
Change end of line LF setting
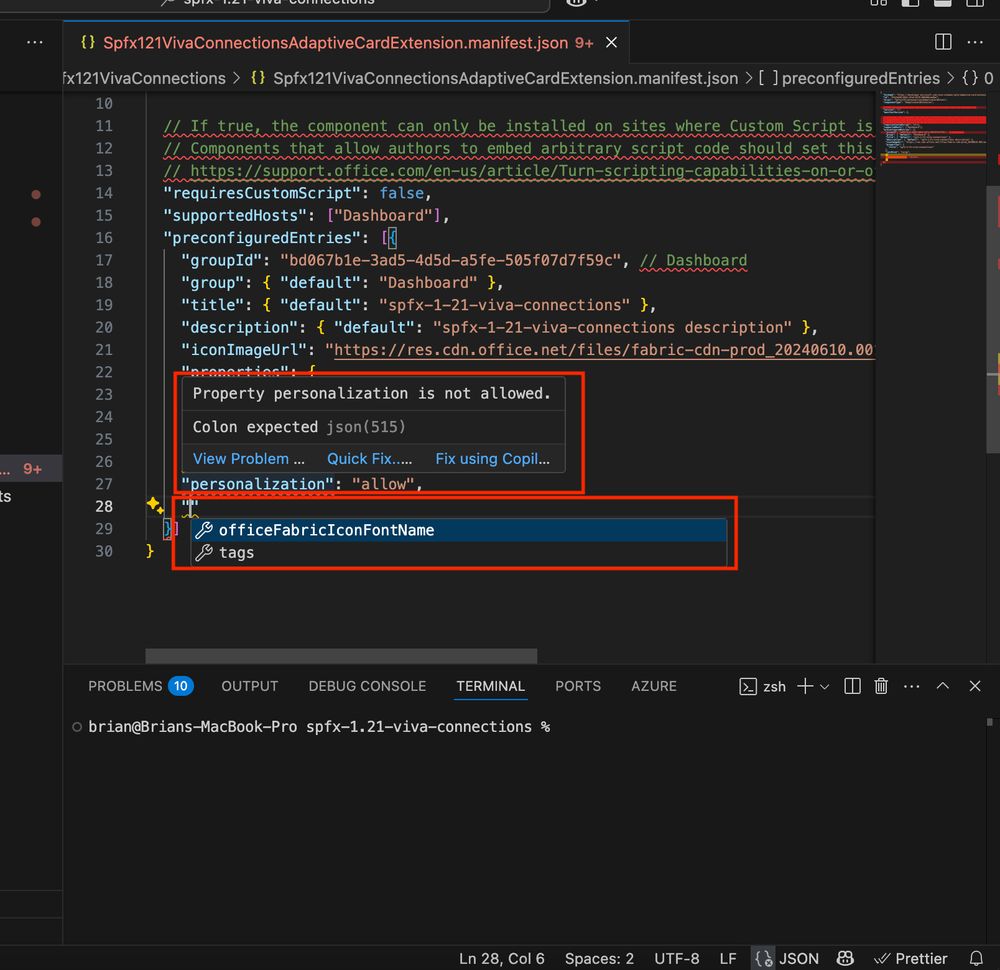pyautogui.click(x=728, y=959)
